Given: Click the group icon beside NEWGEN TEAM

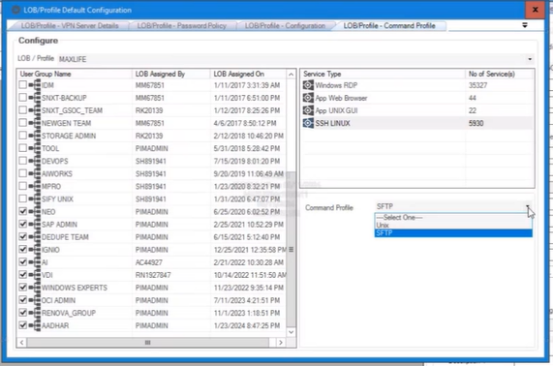Looking at the screenshot, I should pyautogui.click(x=35, y=123).
